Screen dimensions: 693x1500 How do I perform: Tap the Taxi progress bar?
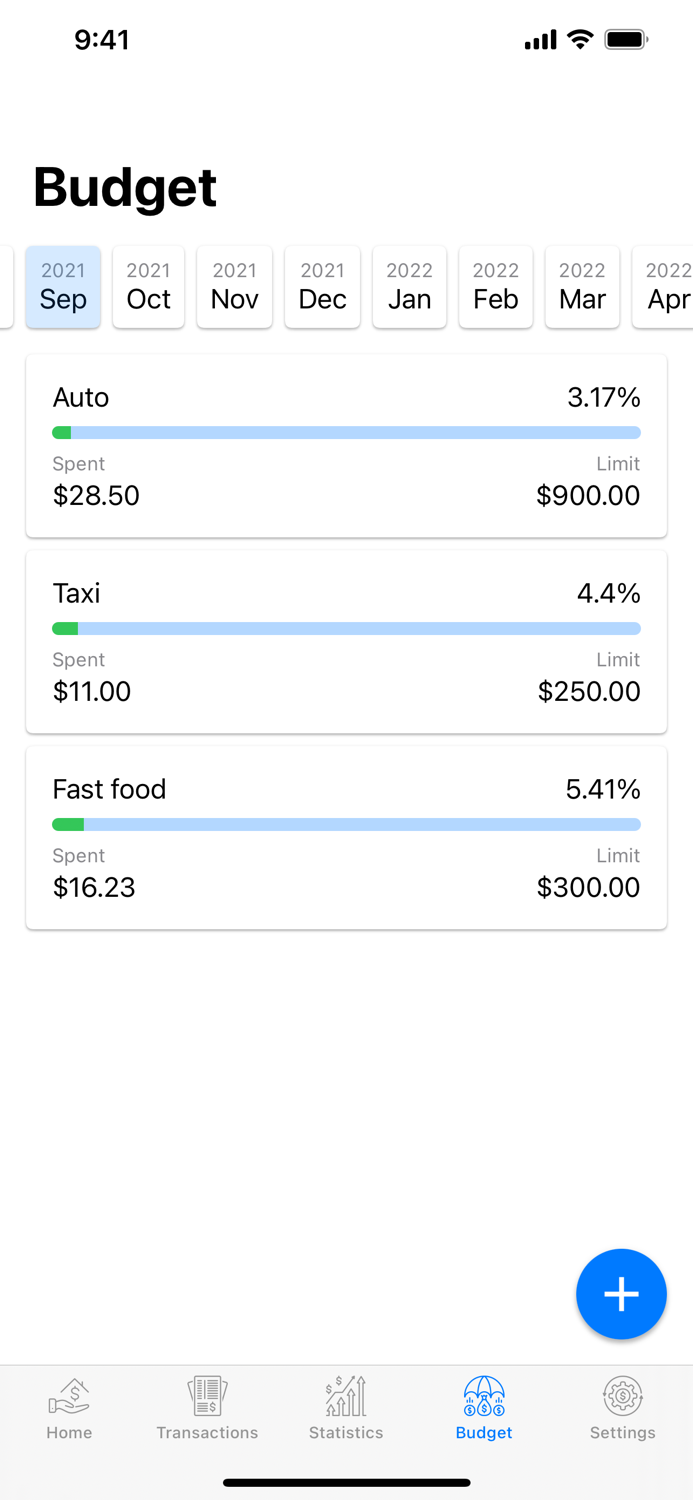[x=346, y=628]
